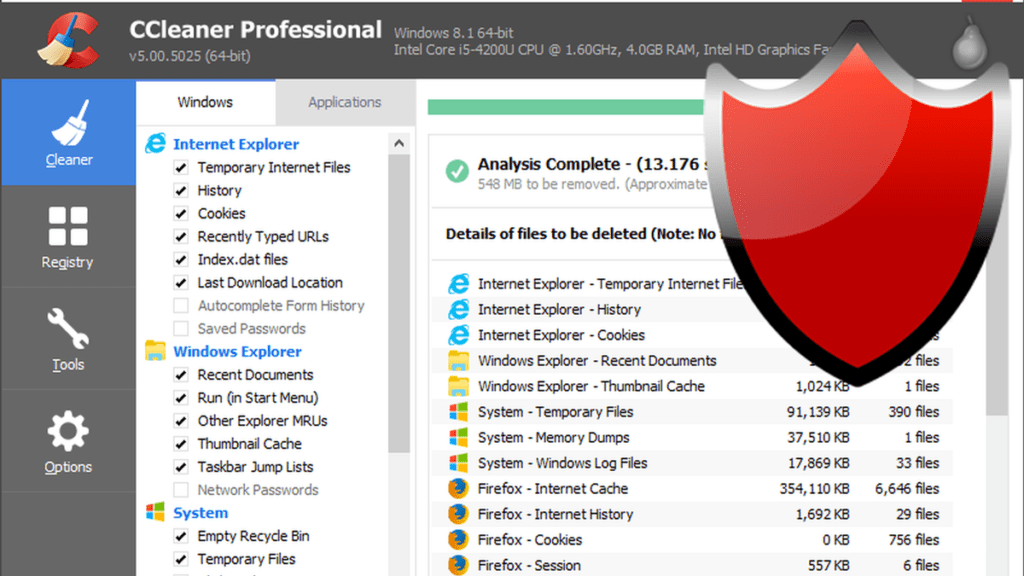Expand the System section header
Image resolution: width=1024 pixels, height=576 pixels.
click(x=200, y=513)
